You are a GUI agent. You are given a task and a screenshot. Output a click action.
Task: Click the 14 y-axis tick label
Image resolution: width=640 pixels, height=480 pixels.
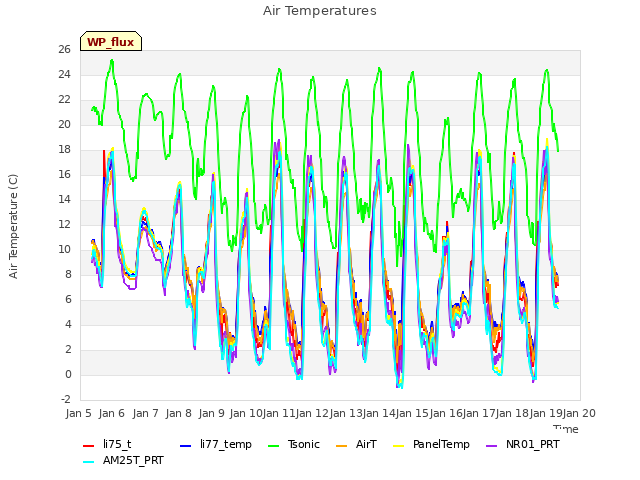tap(64, 200)
